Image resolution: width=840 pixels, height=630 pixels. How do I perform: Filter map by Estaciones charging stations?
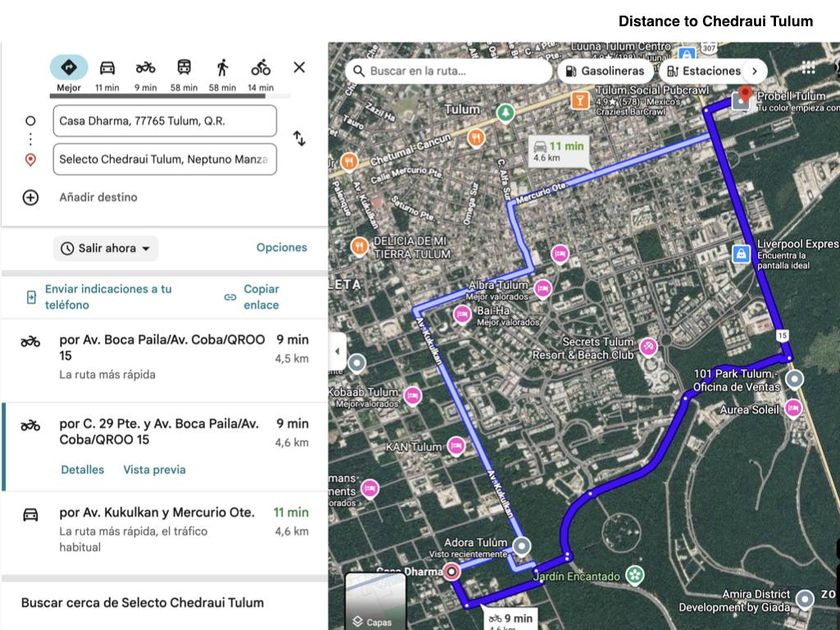(x=704, y=71)
